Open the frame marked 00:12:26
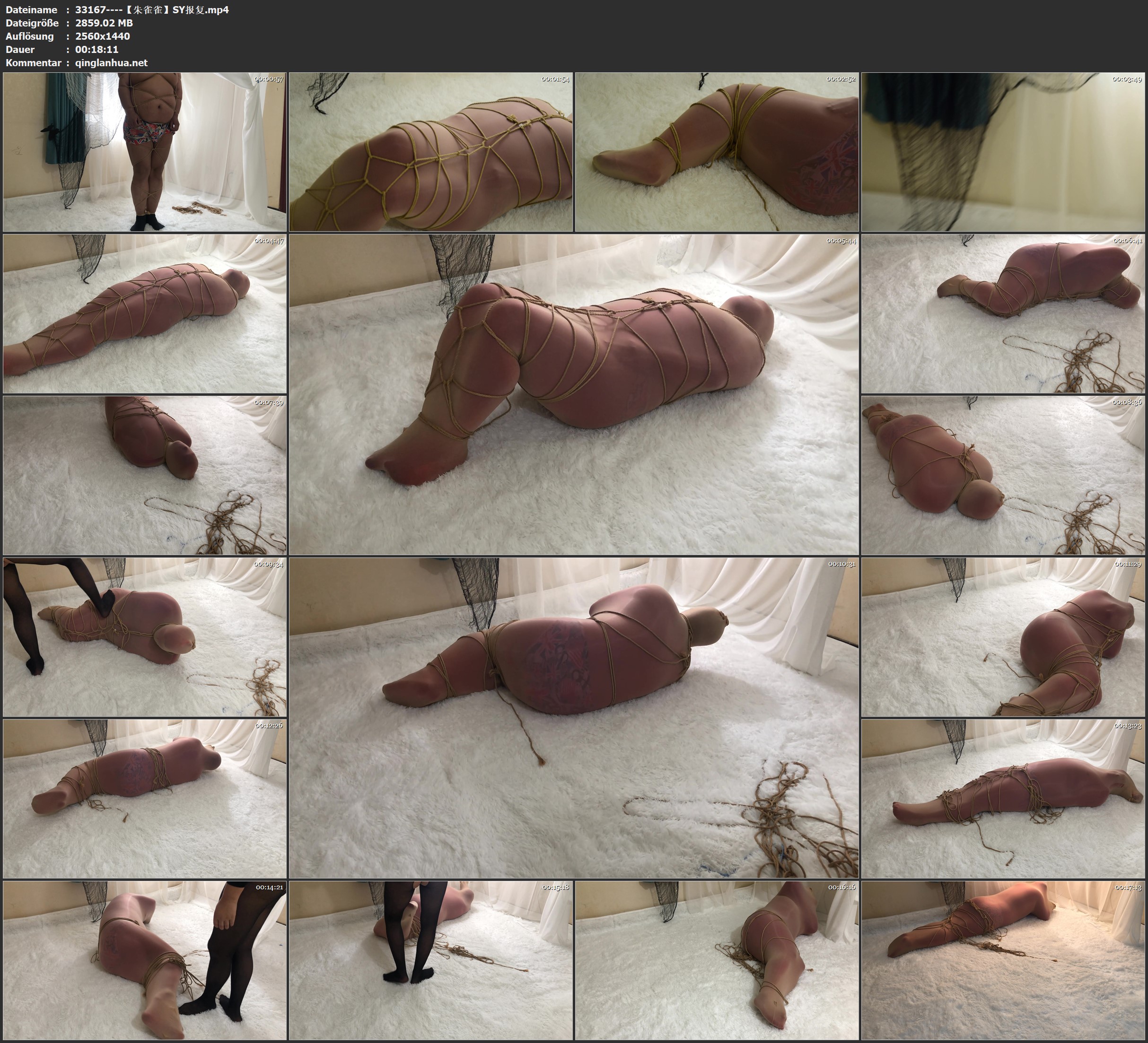The width and height of the screenshot is (1148, 1043). [145, 799]
